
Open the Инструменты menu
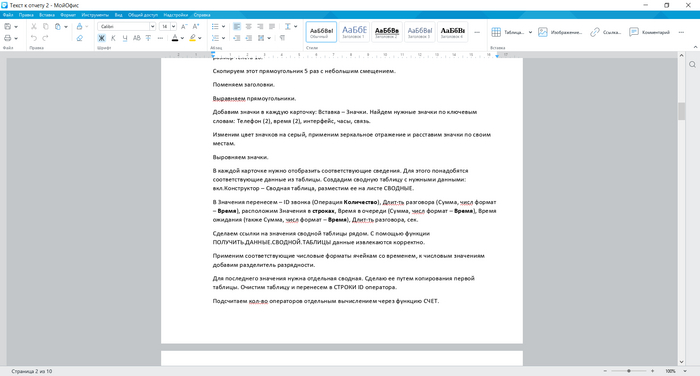[x=95, y=15]
